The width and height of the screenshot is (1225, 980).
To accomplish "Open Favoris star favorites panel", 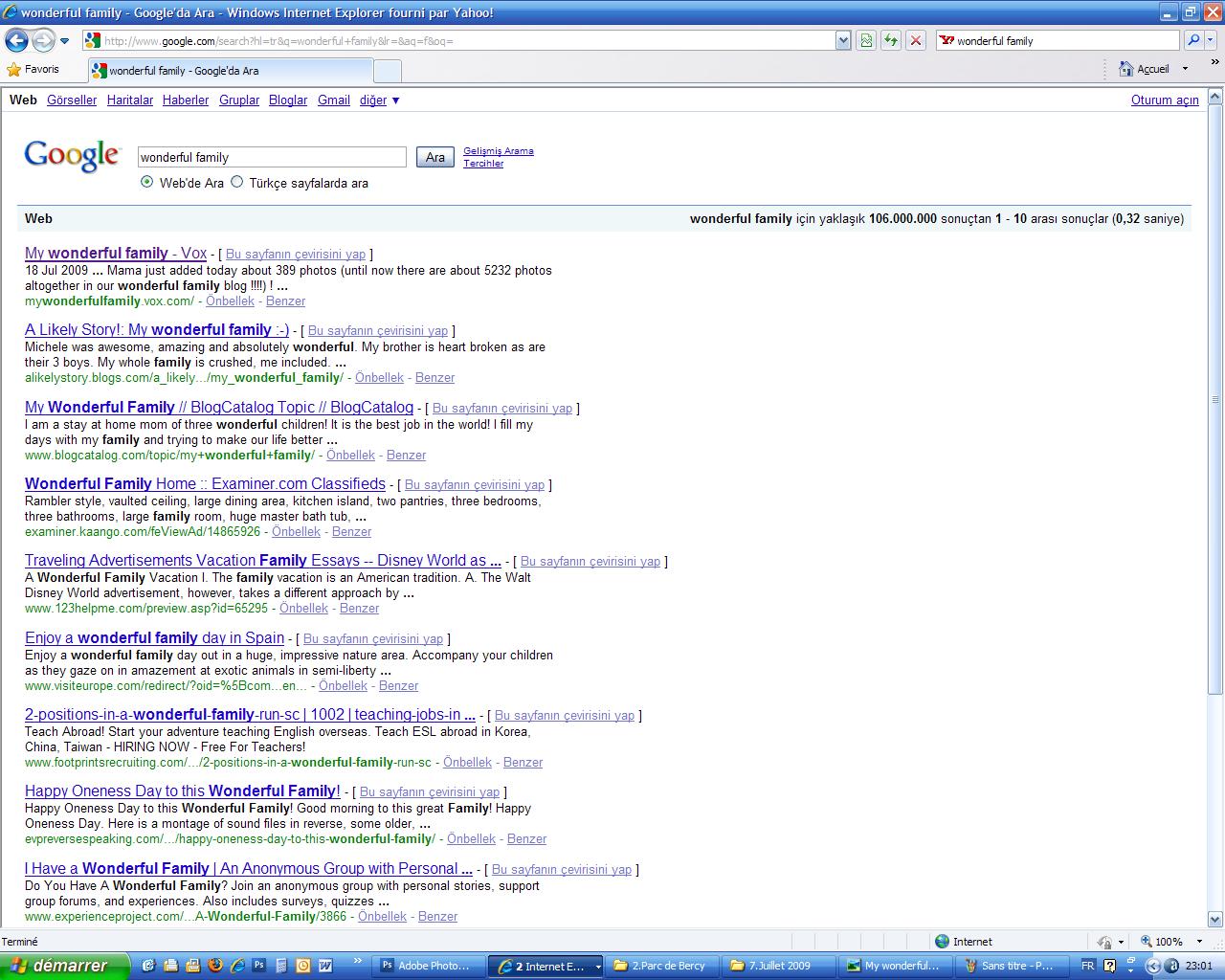I will [x=33, y=69].
